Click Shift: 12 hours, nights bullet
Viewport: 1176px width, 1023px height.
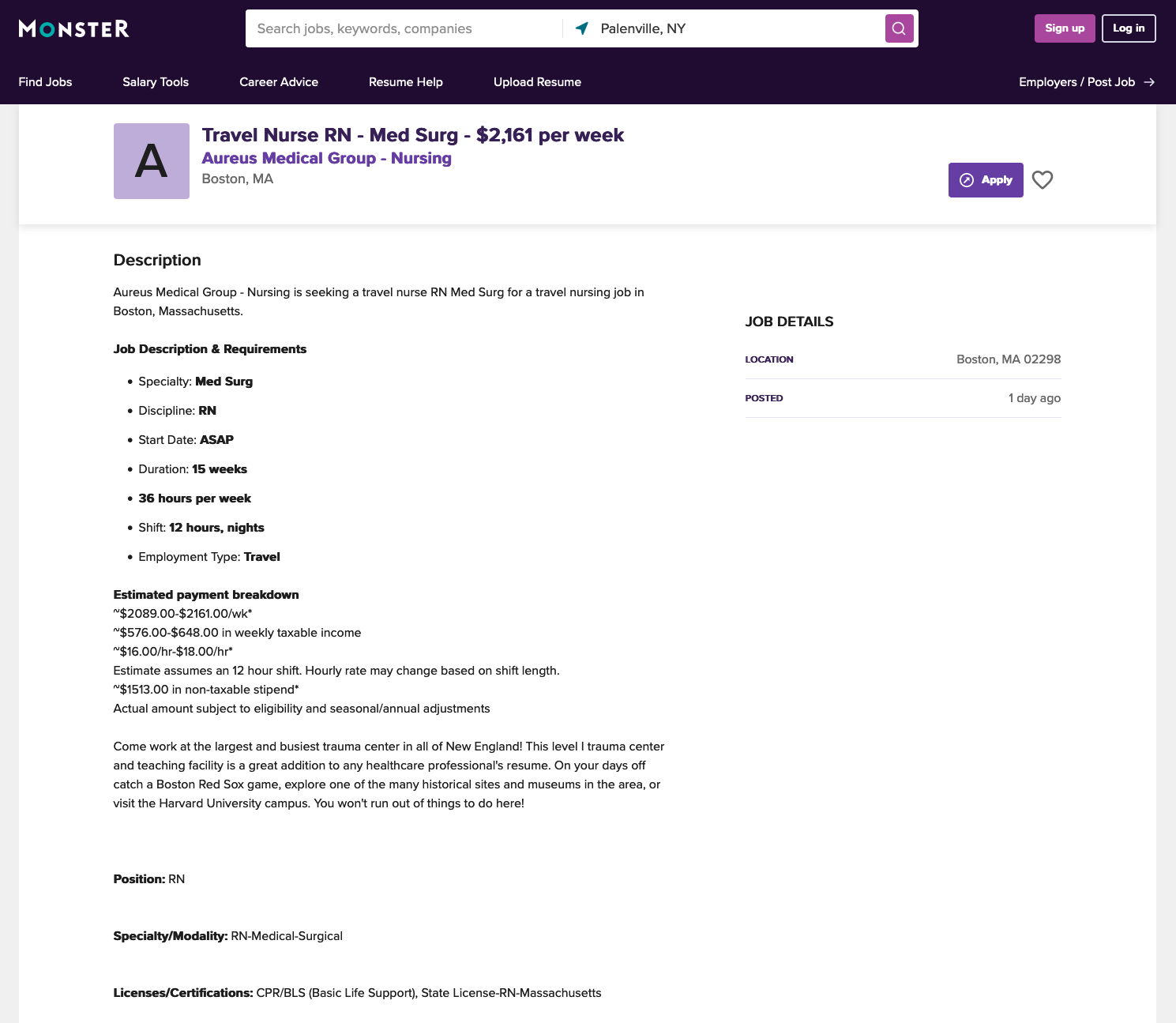[201, 528]
